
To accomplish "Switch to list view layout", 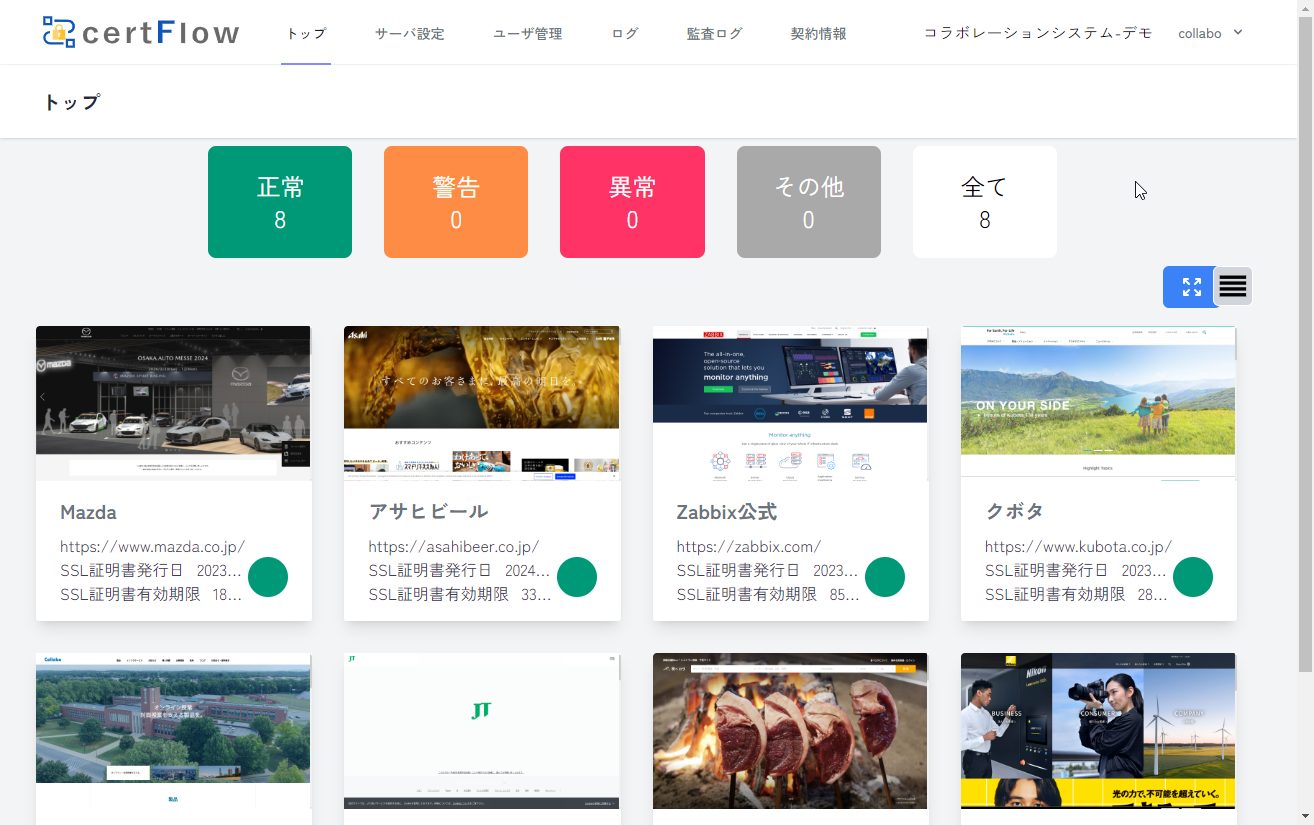I will click(1233, 287).
